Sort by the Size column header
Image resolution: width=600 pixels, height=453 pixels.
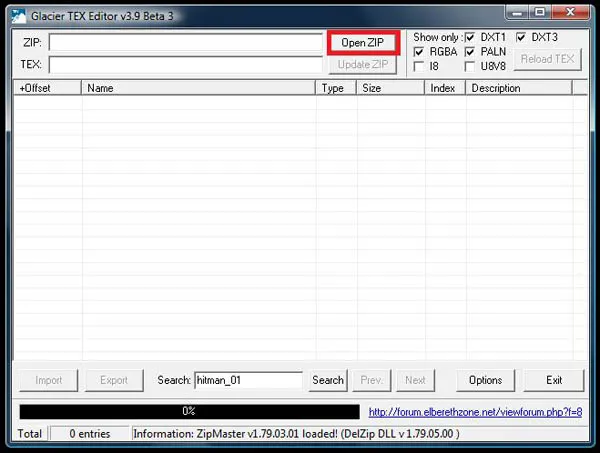(x=391, y=88)
